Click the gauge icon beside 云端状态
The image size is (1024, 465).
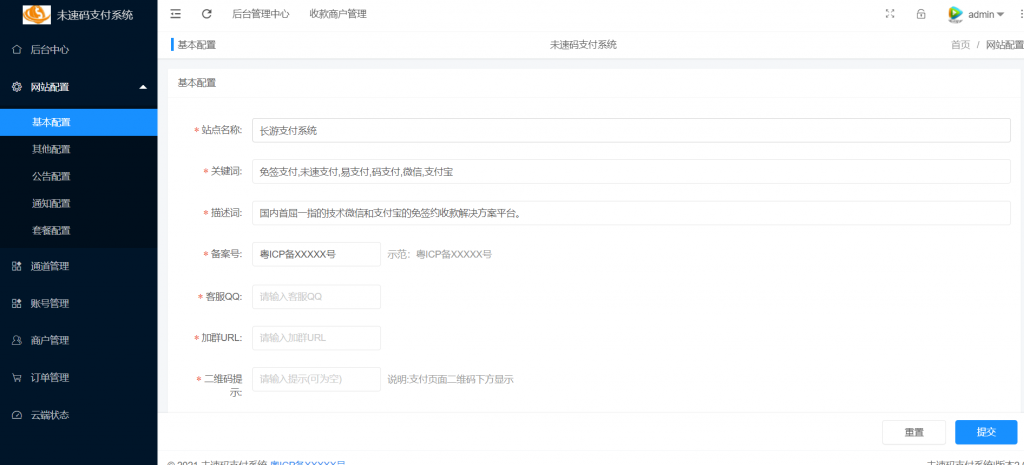click(x=17, y=415)
